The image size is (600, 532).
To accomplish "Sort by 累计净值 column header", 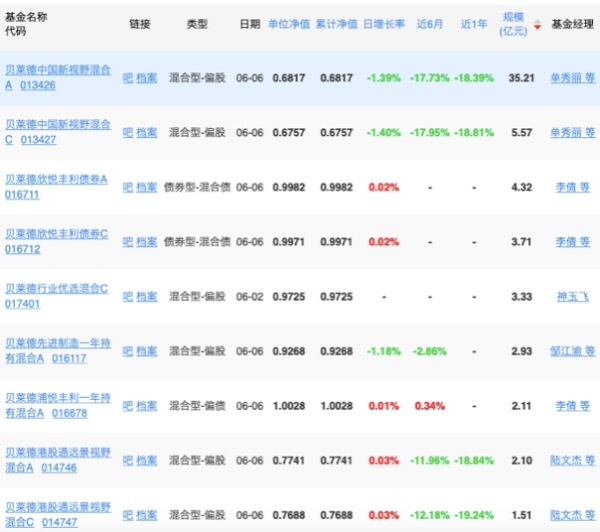I will coord(337,24).
